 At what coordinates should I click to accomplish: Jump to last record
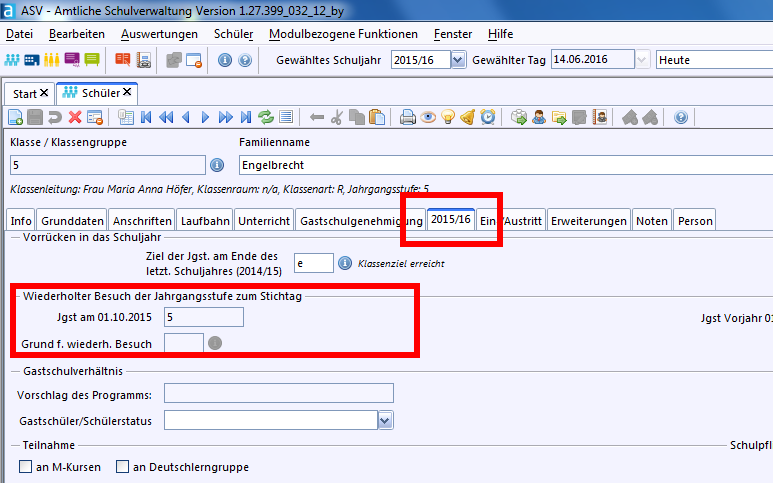[246, 117]
